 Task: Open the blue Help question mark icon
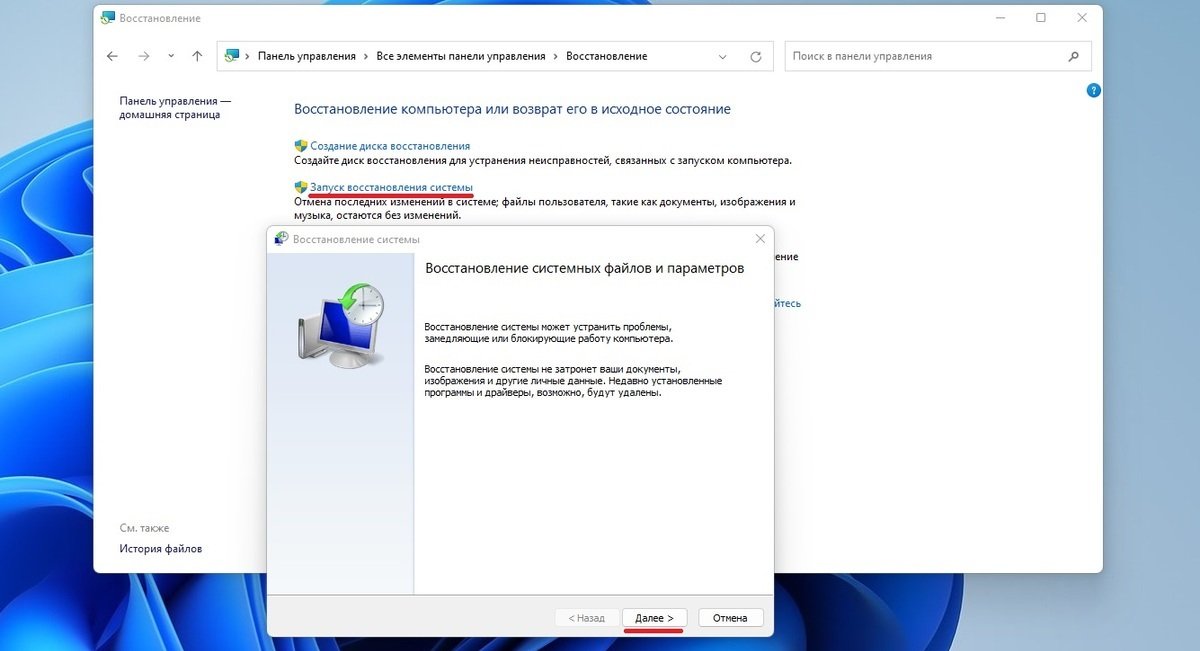pyautogui.click(x=1093, y=90)
